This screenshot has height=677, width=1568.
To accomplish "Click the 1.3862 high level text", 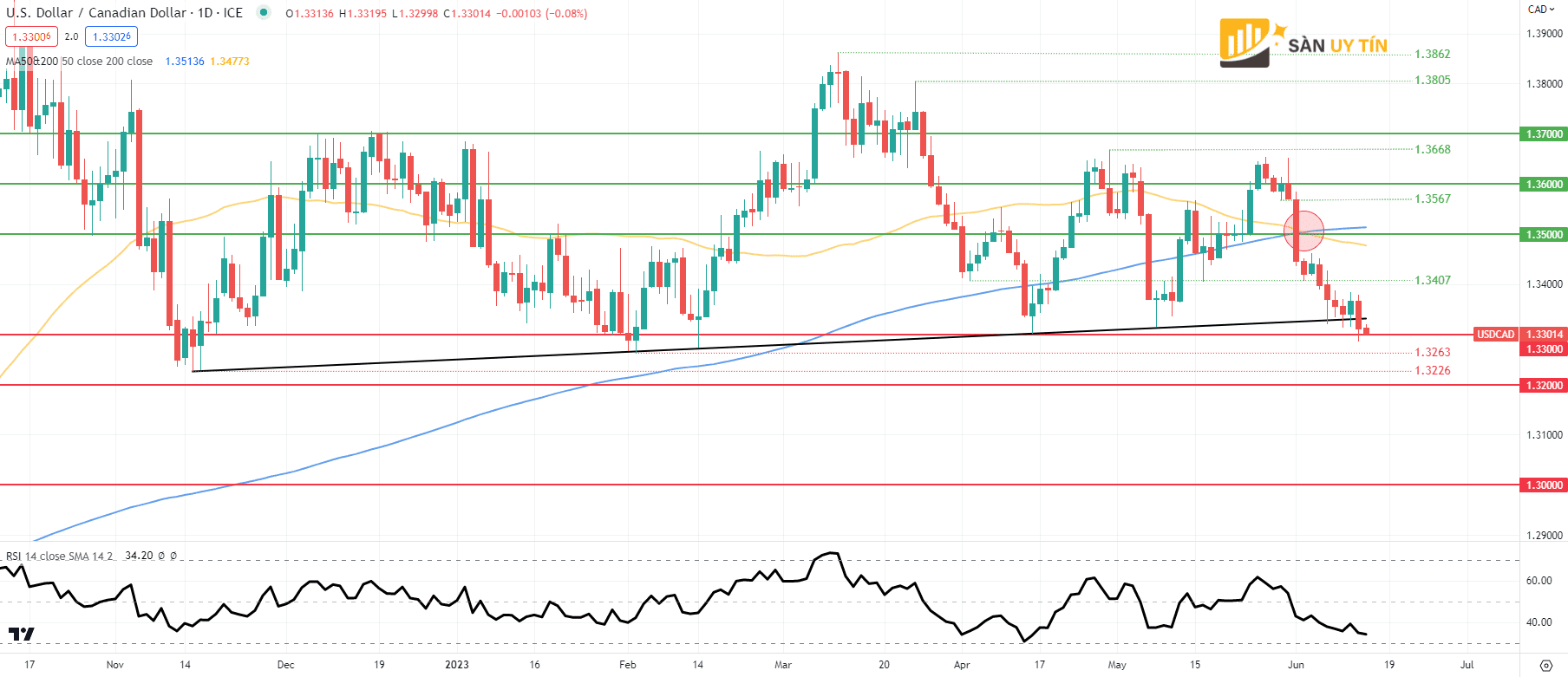I will 1433,54.
